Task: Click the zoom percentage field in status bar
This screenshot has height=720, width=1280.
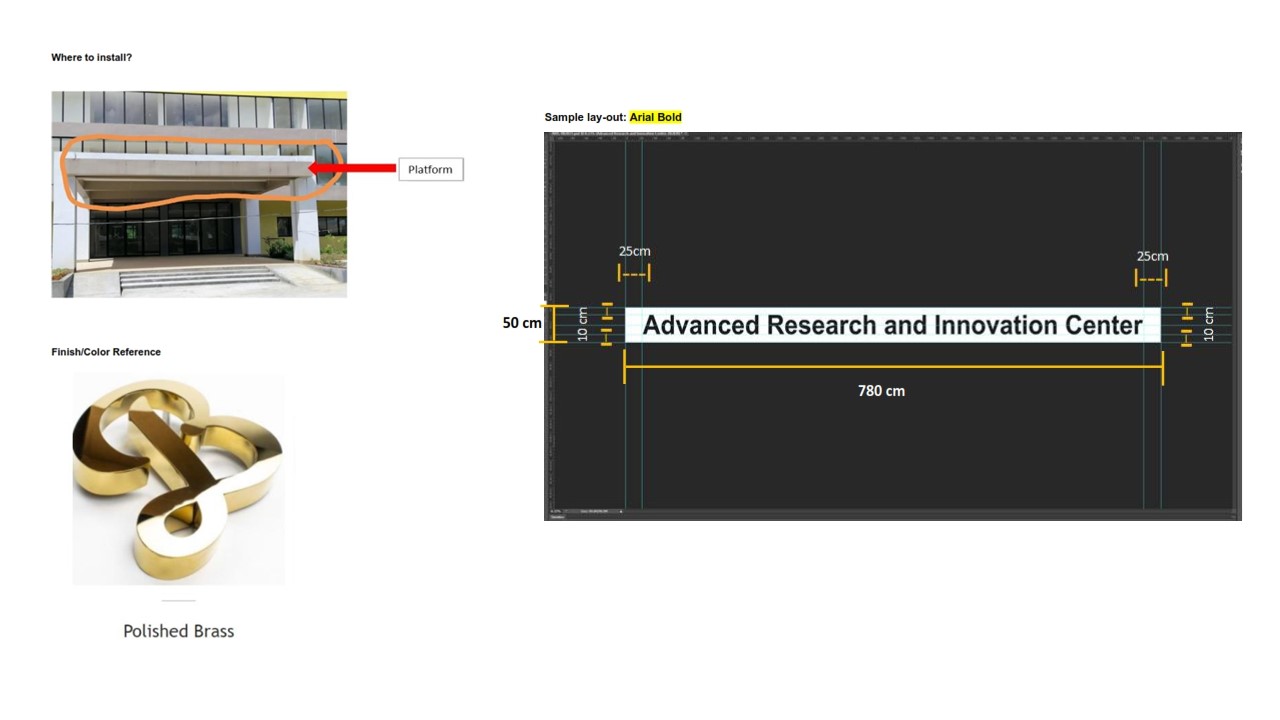Action: (x=556, y=510)
